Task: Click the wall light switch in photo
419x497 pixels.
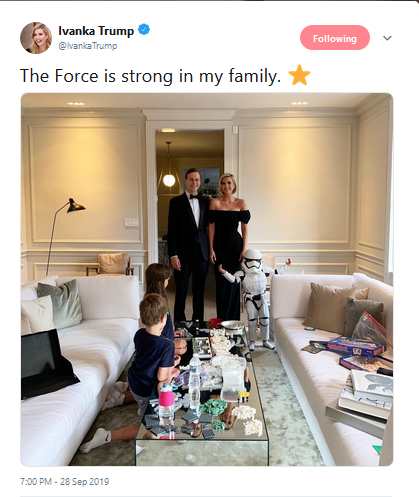Action: 131,222
